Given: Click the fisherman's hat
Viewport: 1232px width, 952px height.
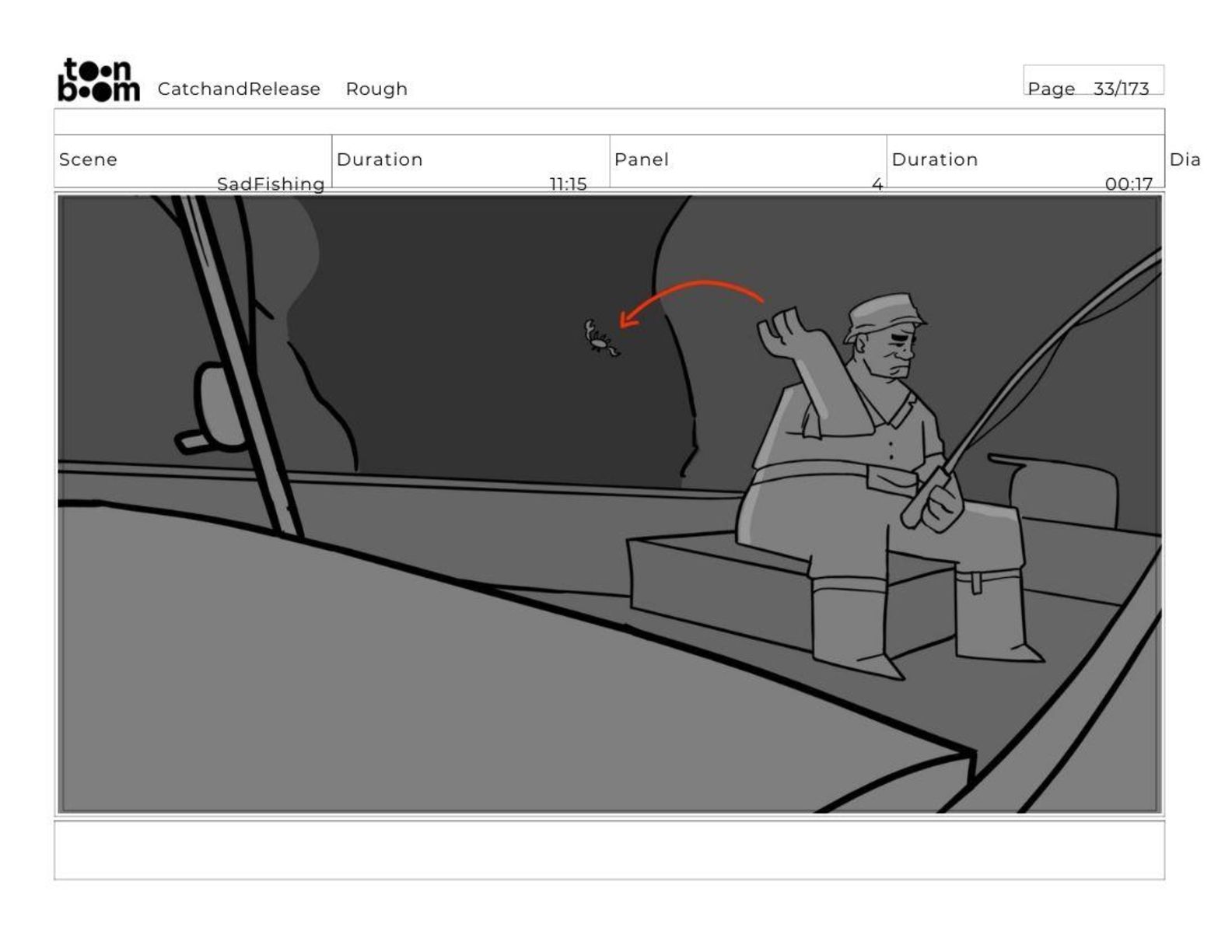Looking at the screenshot, I should point(885,315).
